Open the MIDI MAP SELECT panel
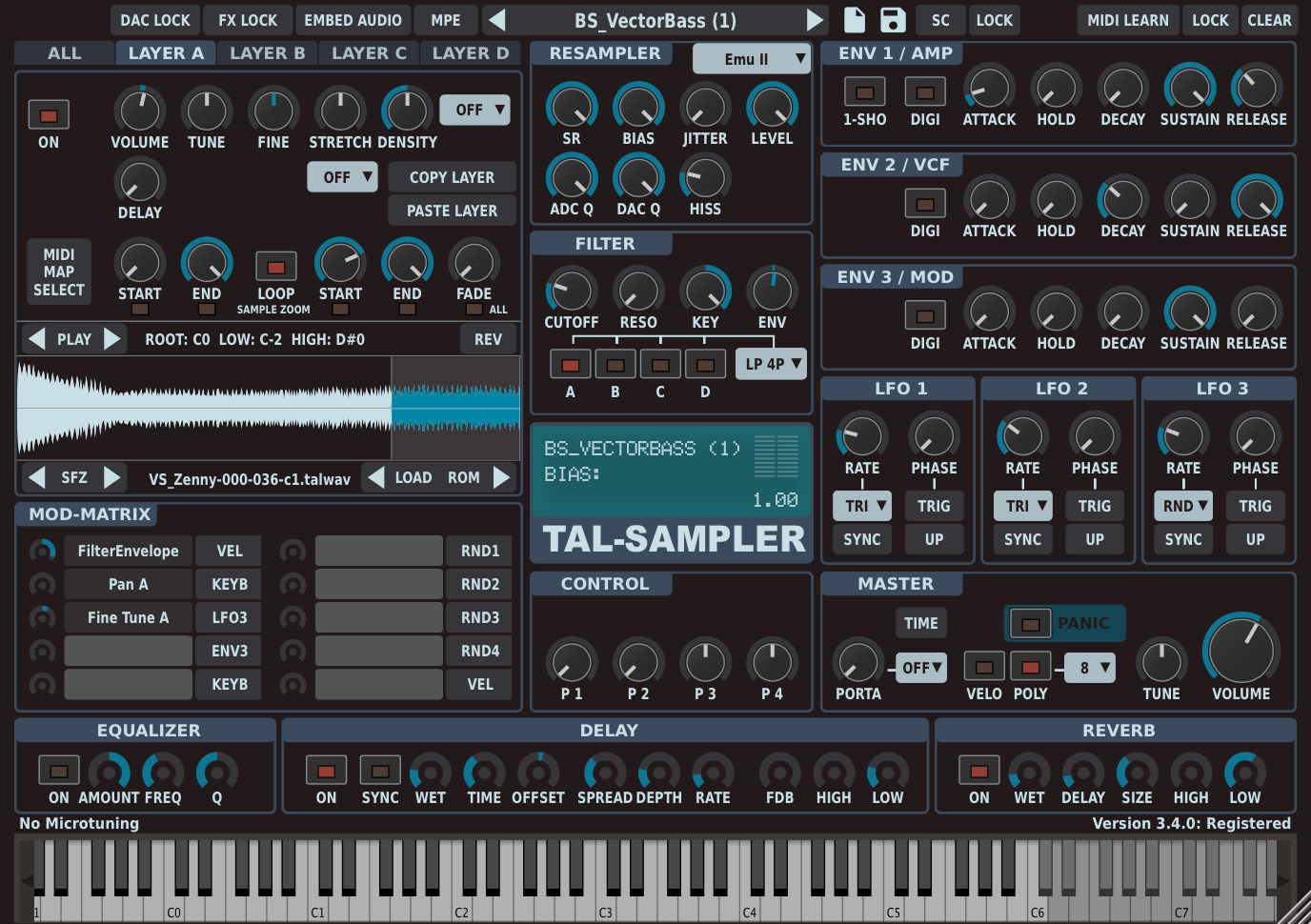 click(x=58, y=271)
